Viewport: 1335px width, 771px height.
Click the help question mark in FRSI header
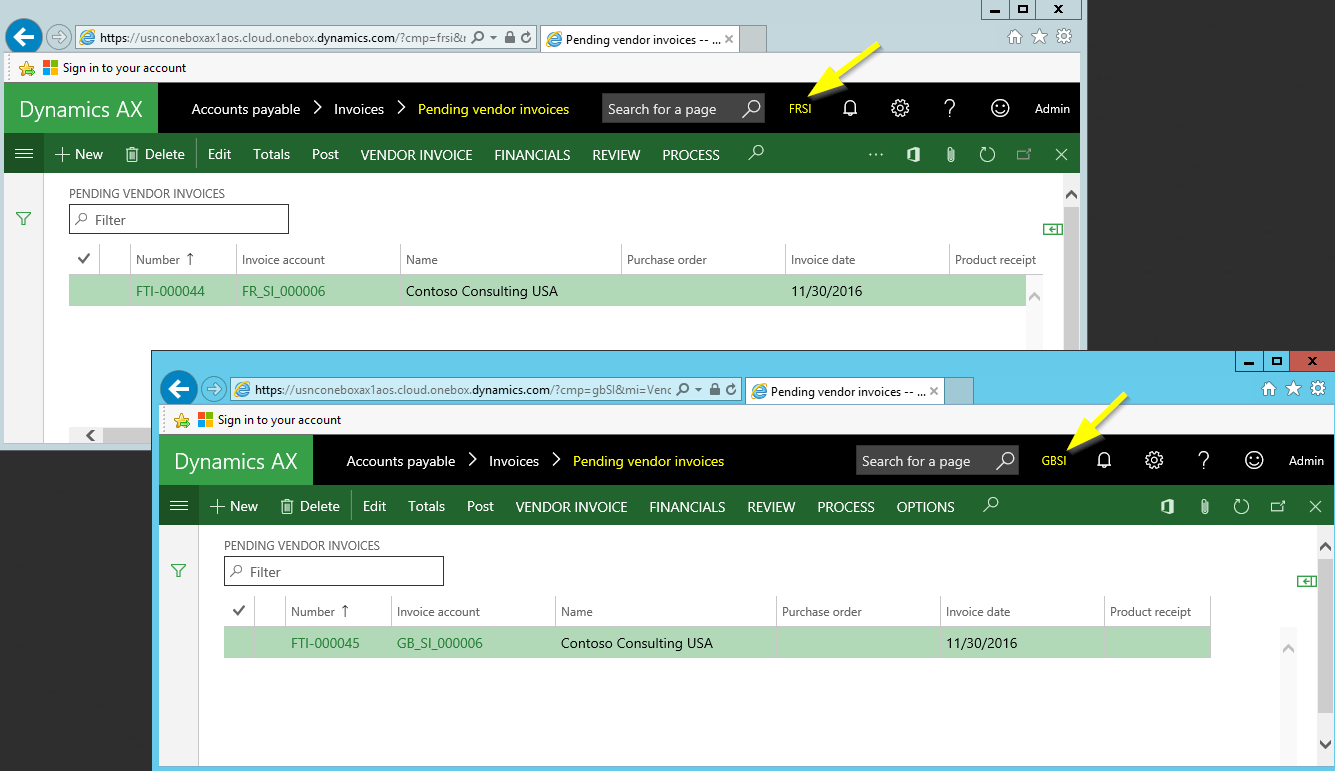(950, 109)
